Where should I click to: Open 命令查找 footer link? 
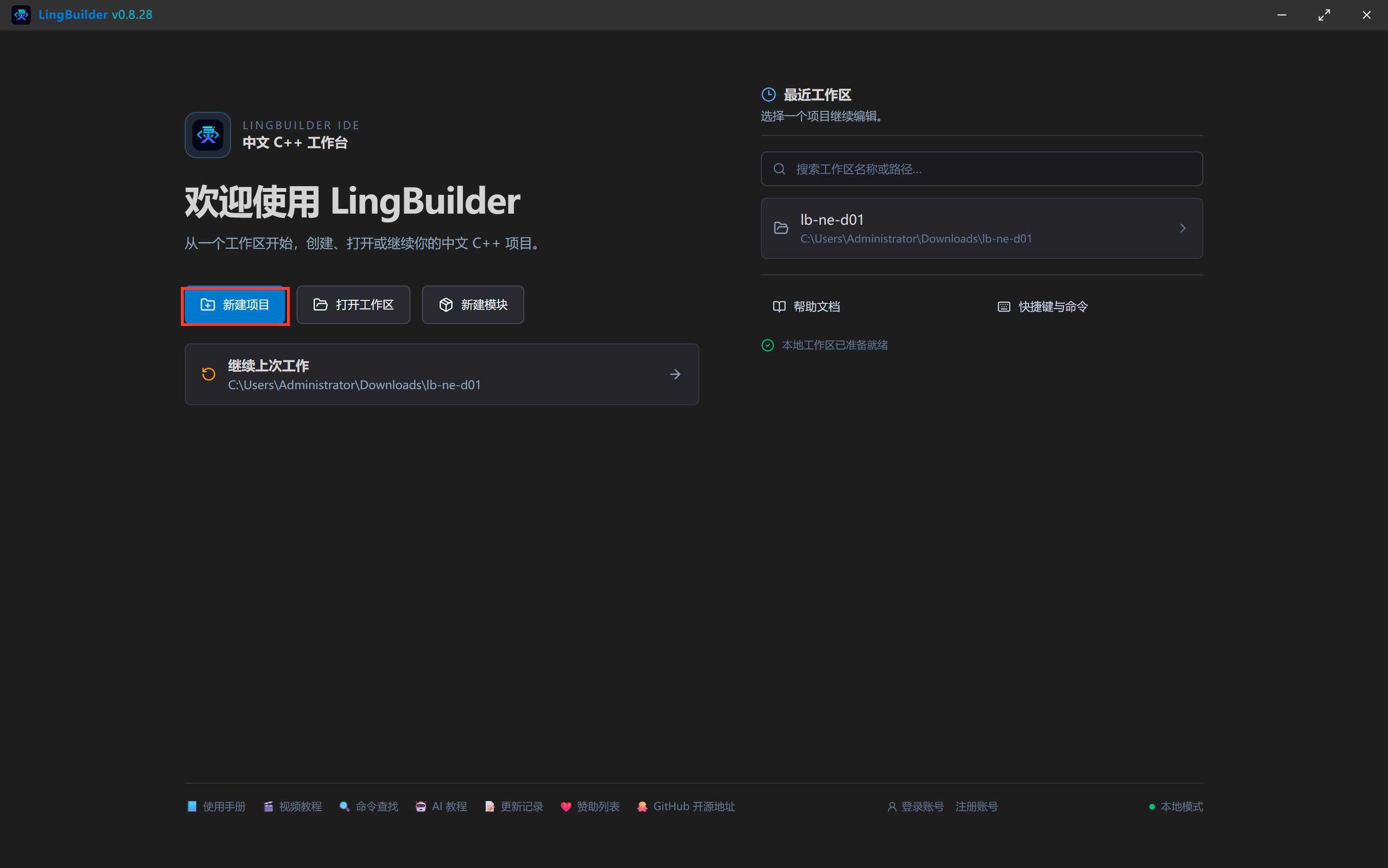click(x=368, y=807)
